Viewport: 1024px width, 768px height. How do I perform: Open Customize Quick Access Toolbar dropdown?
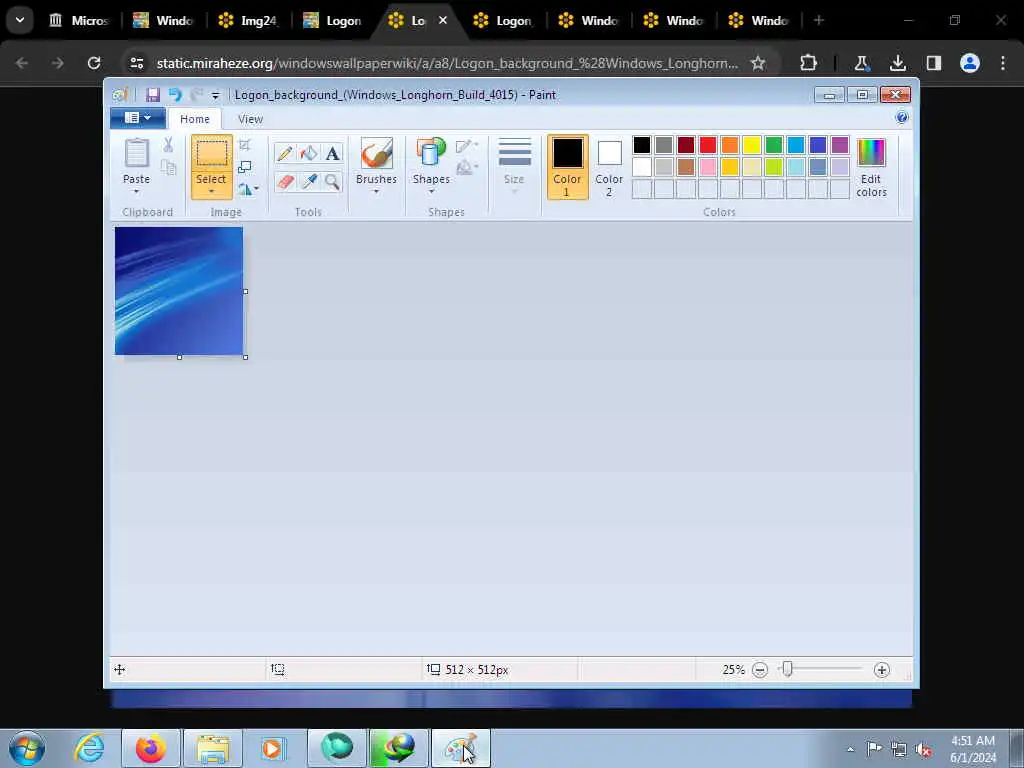(x=216, y=95)
